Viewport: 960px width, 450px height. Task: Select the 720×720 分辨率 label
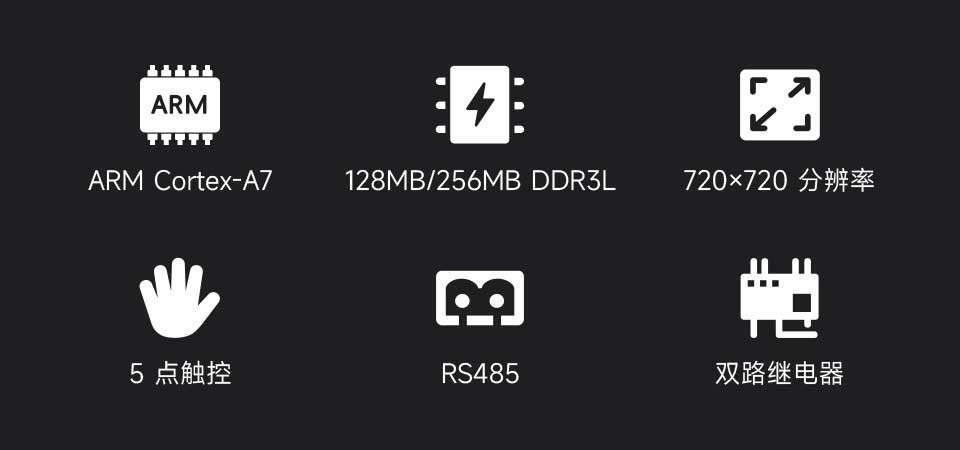(779, 181)
